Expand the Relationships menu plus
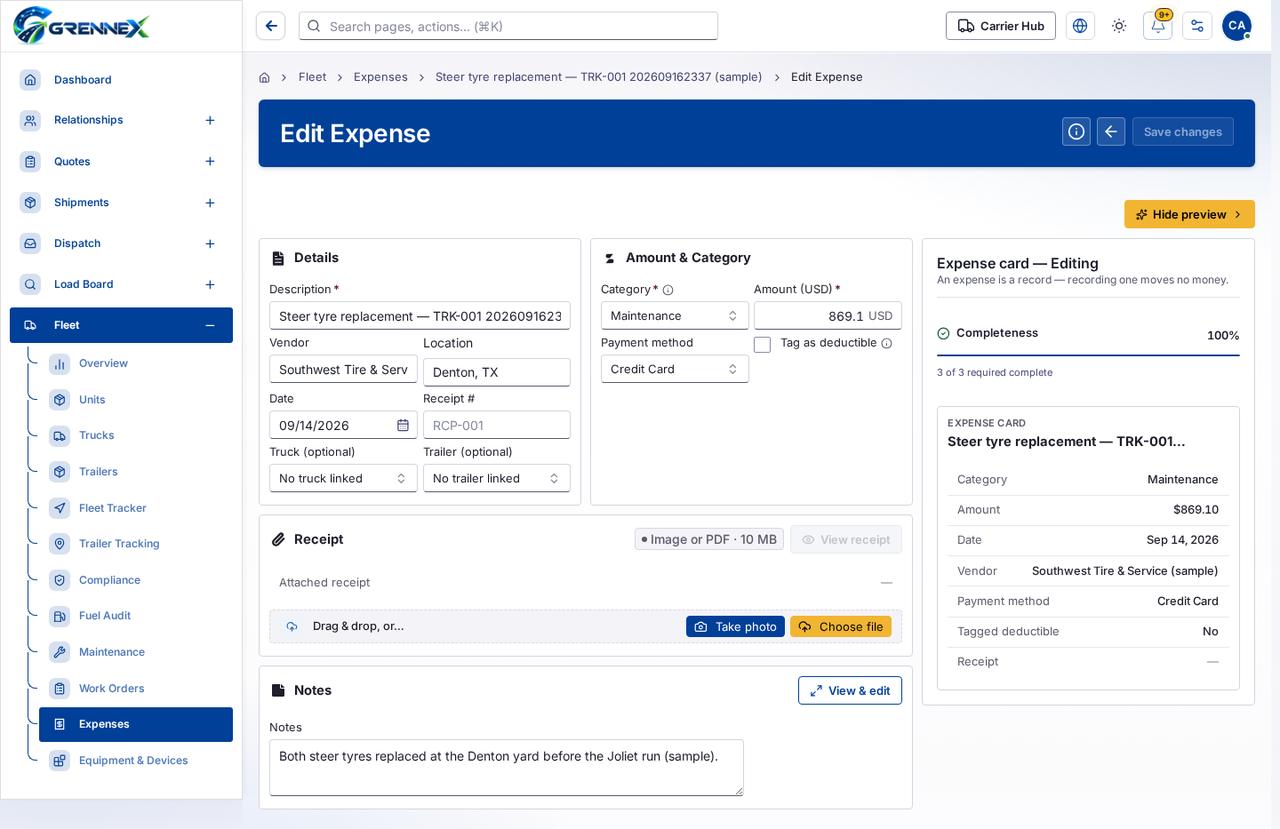The width and height of the screenshot is (1280, 829). click(x=210, y=120)
